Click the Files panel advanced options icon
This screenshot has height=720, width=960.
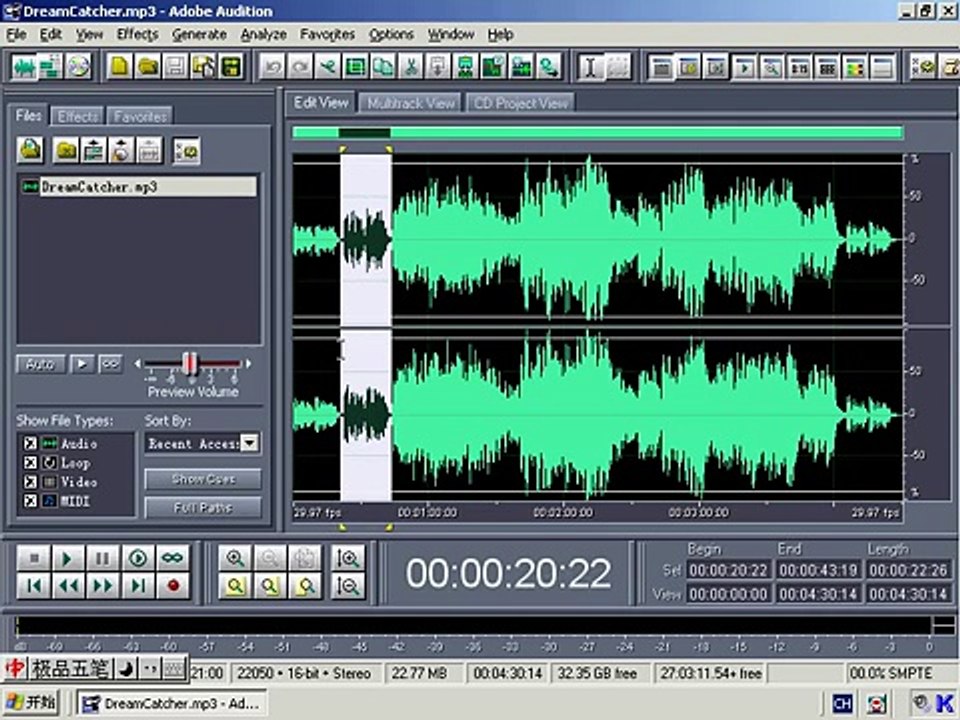click(x=186, y=150)
